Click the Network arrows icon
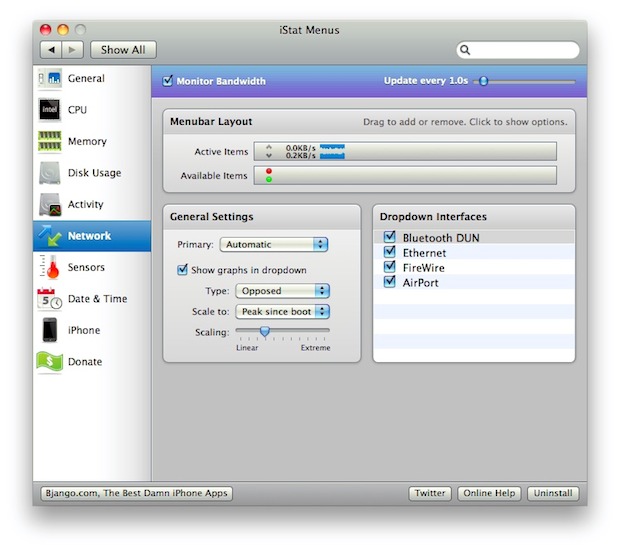 click(50, 236)
